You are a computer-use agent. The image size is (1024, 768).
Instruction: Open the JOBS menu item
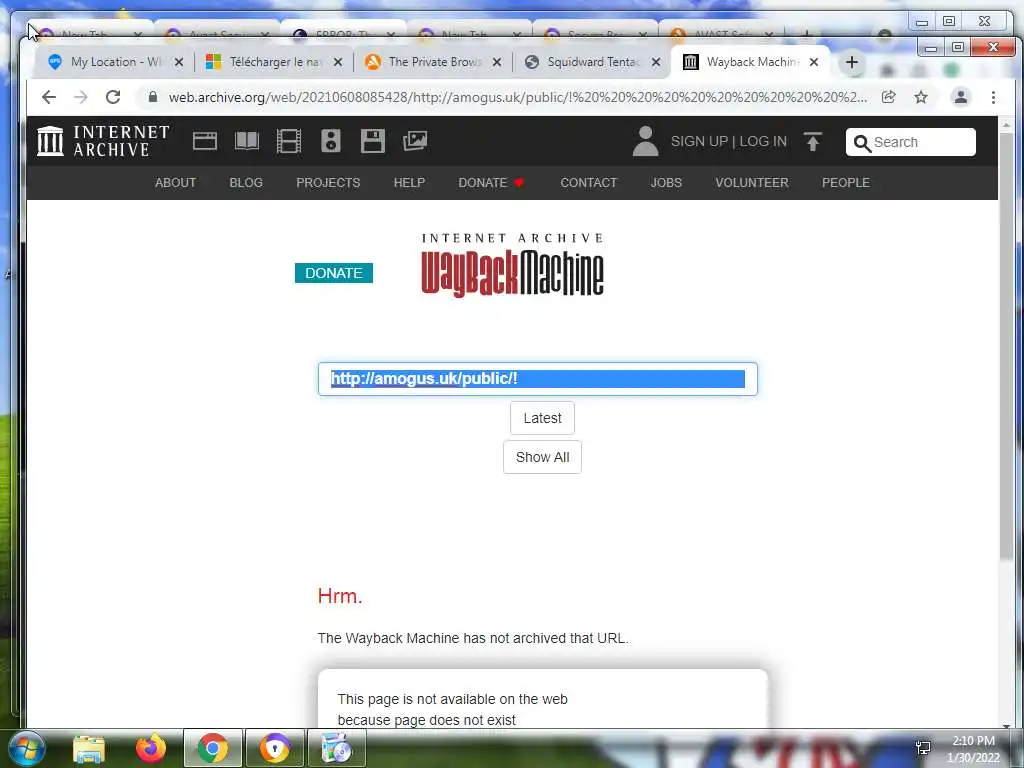(666, 183)
